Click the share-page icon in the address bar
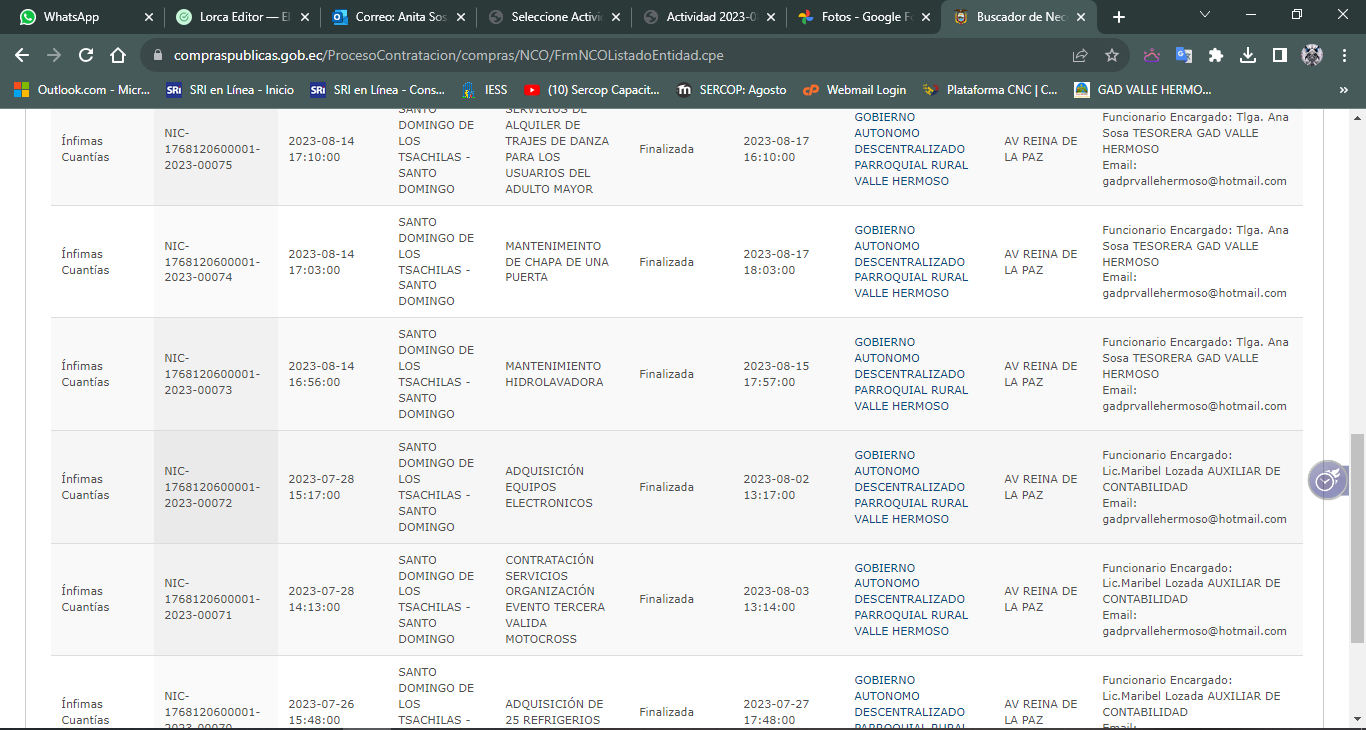Image resolution: width=1366 pixels, height=730 pixels. tap(1080, 56)
